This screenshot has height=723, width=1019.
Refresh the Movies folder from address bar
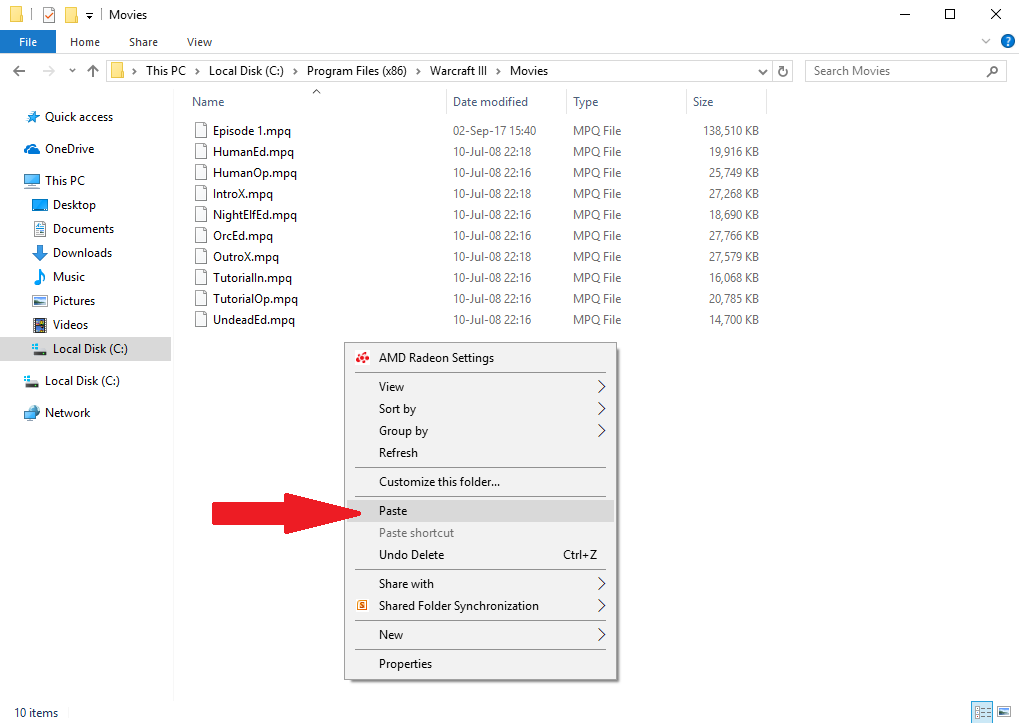click(783, 71)
